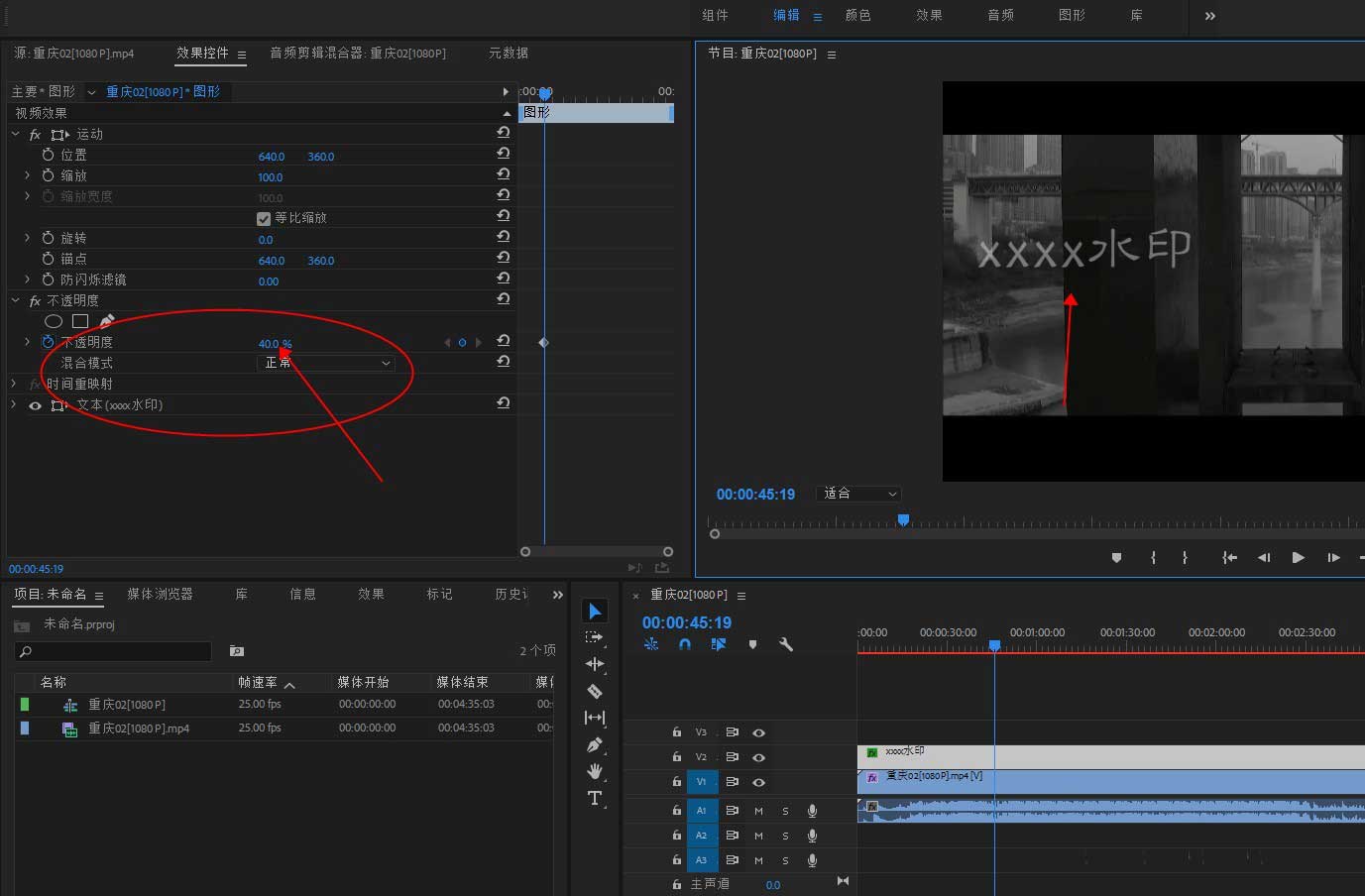Hide track V2 using its eye toggle
Screen dimensions: 1365x896
click(758, 756)
